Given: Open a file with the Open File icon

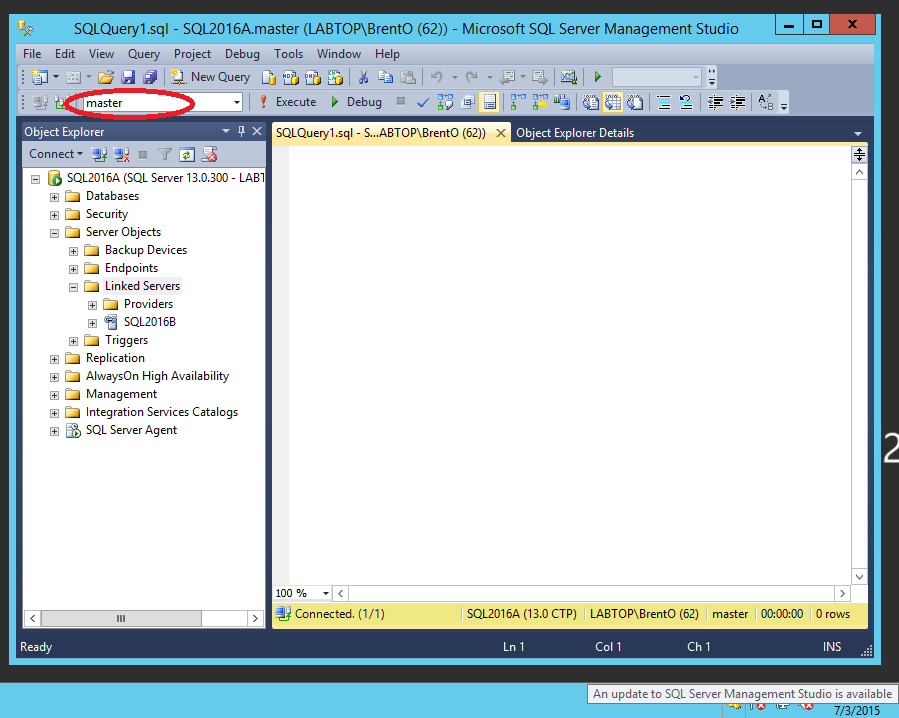Looking at the screenshot, I should tap(105, 77).
